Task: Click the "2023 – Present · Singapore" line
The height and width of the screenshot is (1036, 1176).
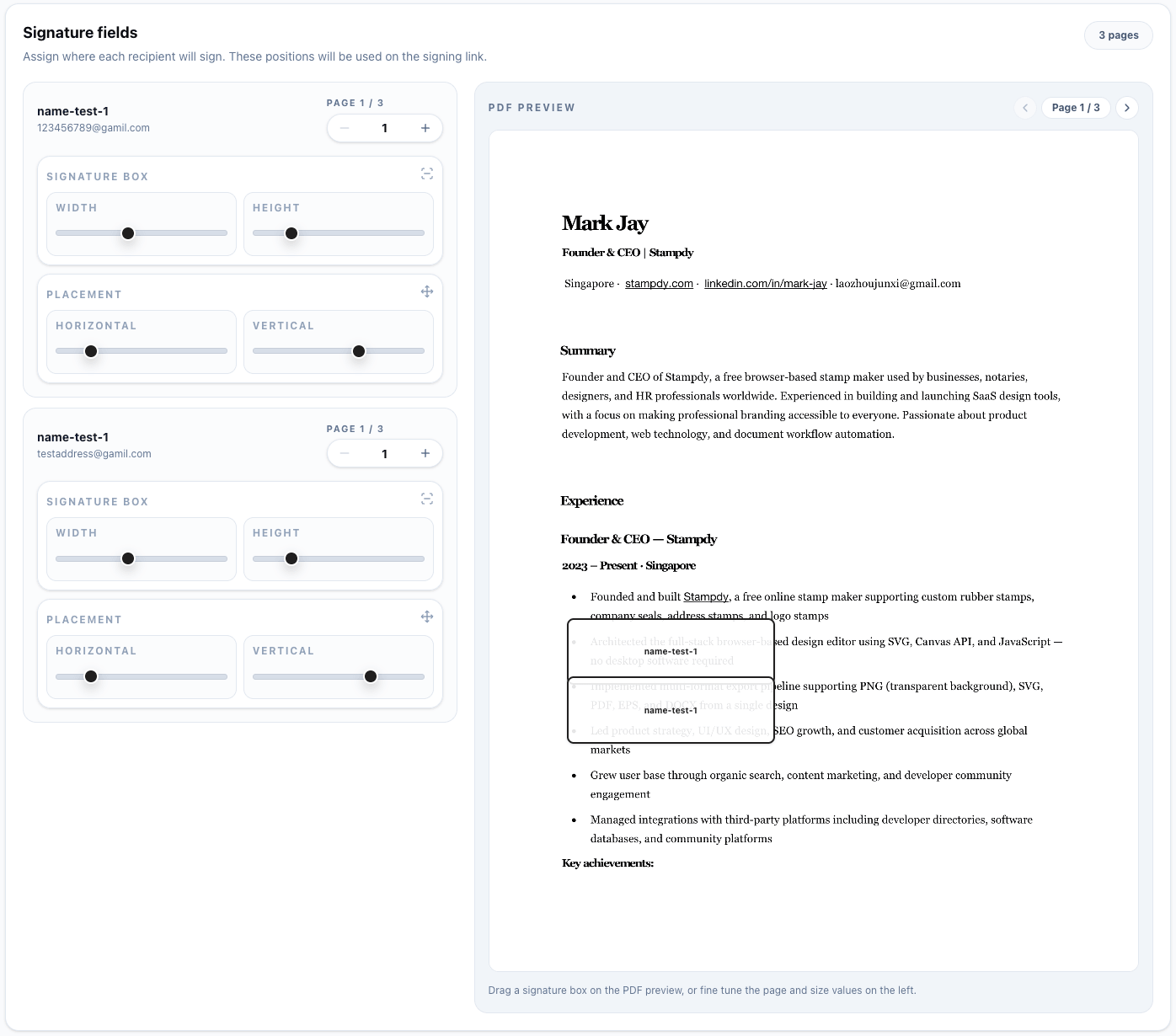Action: click(628, 566)
